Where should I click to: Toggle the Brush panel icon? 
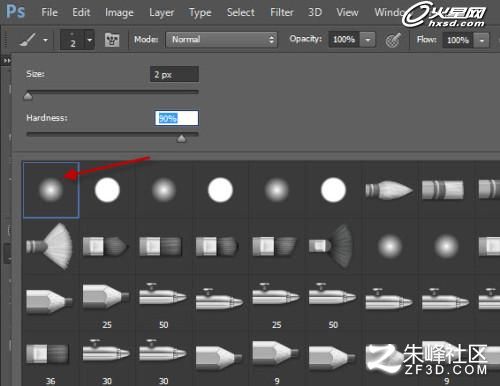(112, 40)
